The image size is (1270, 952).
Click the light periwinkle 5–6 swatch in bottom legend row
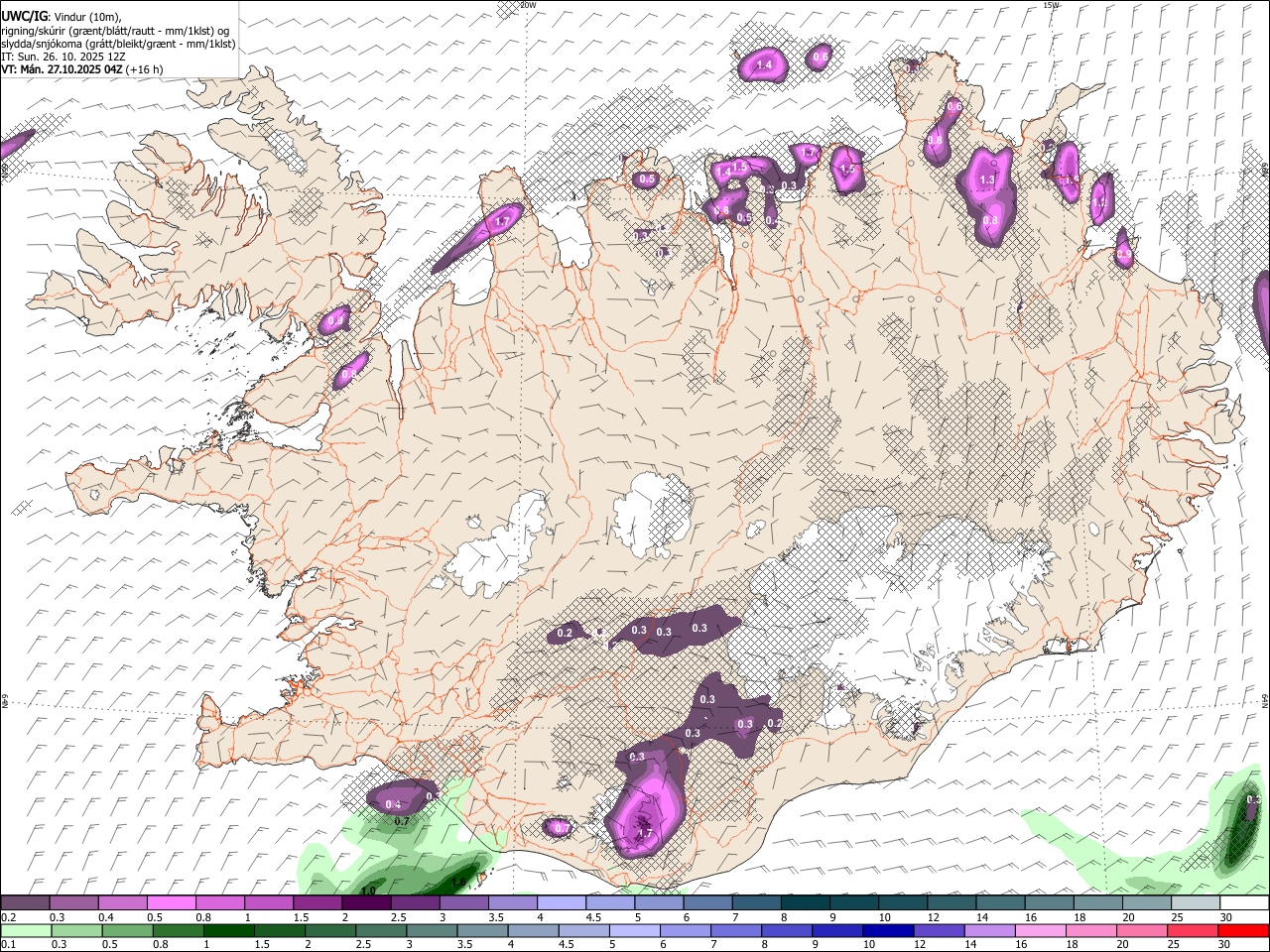635,930
